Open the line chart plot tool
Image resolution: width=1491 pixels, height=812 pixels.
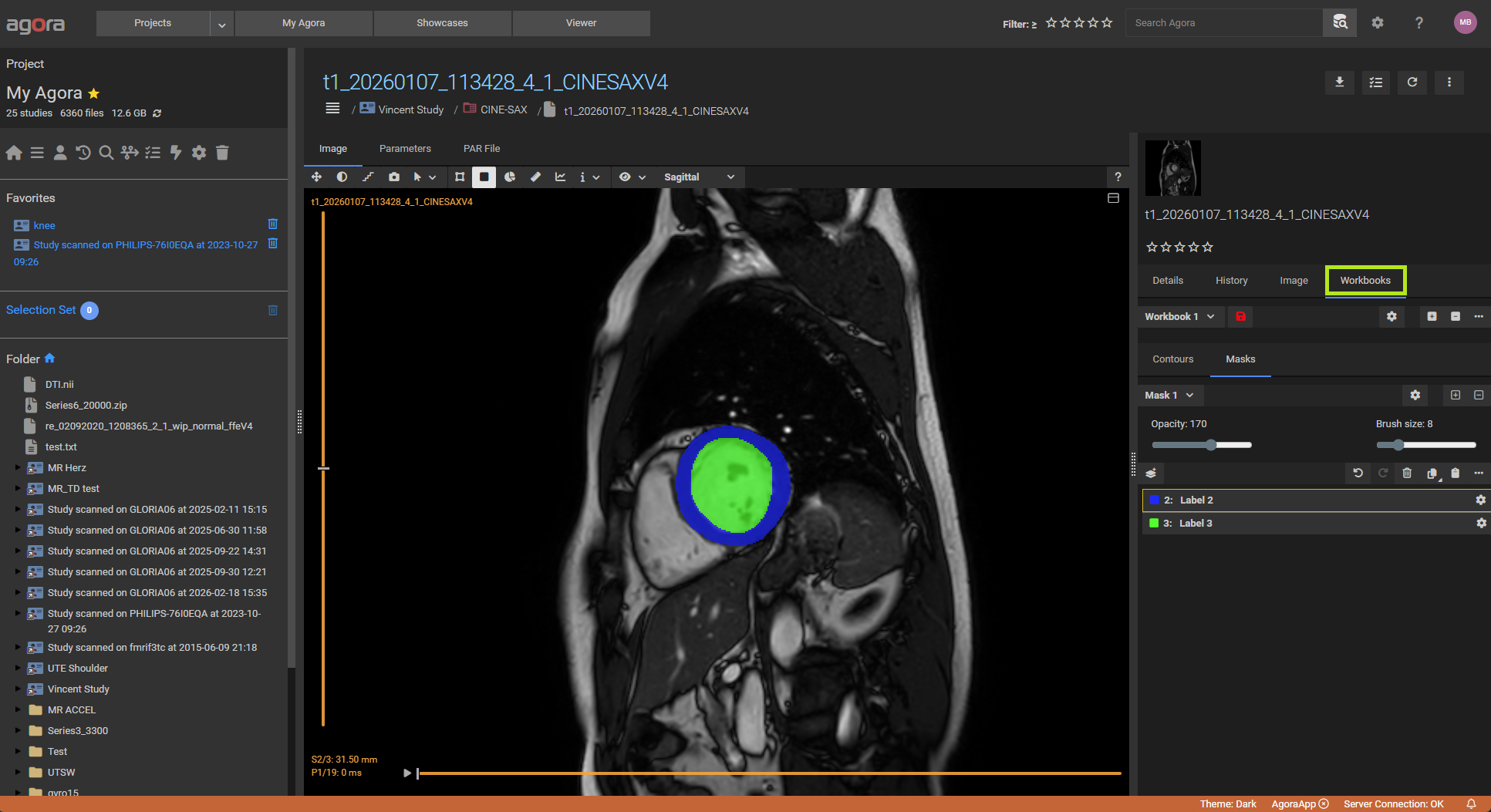pos(560,177)
